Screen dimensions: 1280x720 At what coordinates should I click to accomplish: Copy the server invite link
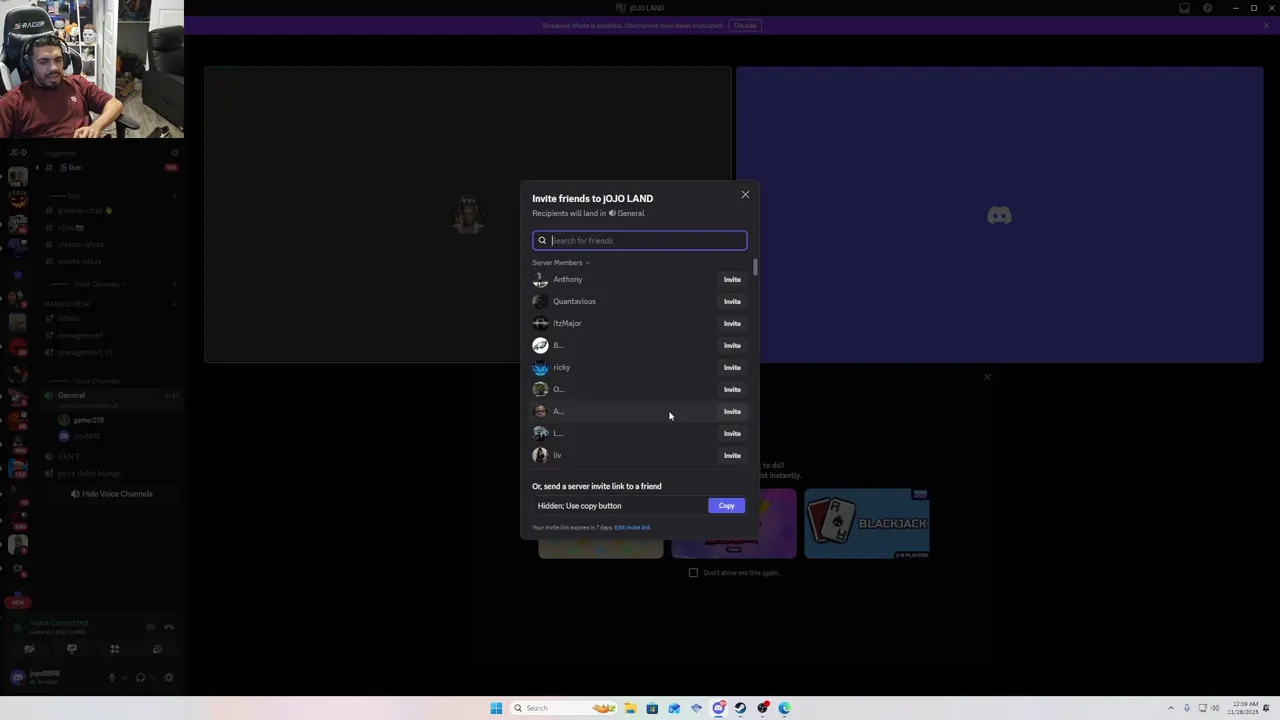pyautogui.click(x=727, y=506)
